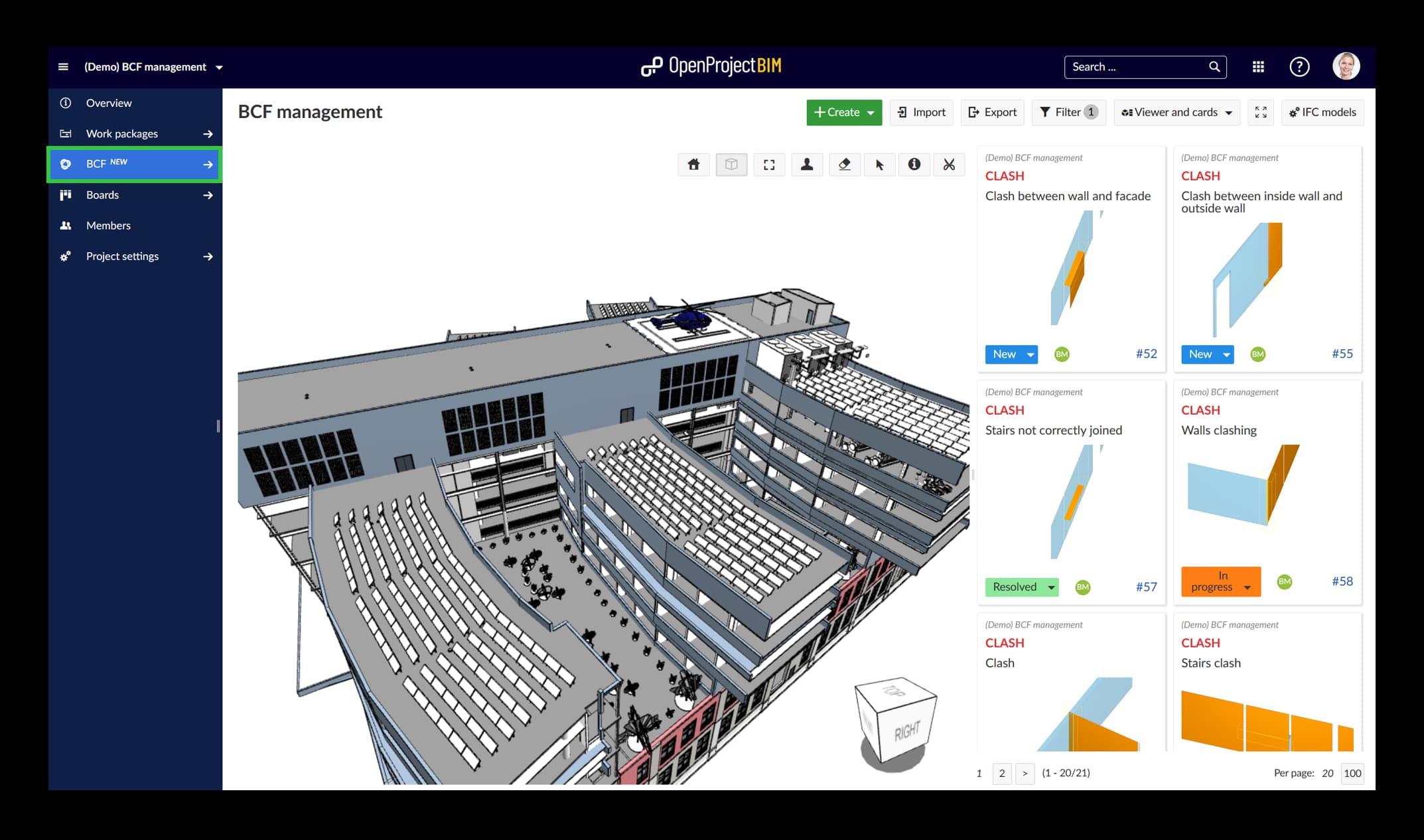1424x840 pixels.
Task: Toggle the Filter active state
Action: tap(1068, 112)
